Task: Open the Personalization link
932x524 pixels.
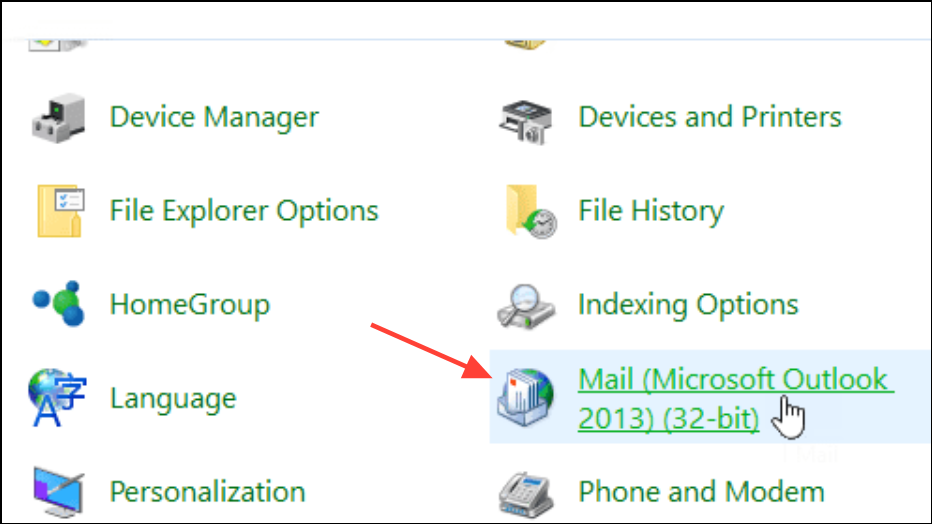Action: [x=207, y=492]
